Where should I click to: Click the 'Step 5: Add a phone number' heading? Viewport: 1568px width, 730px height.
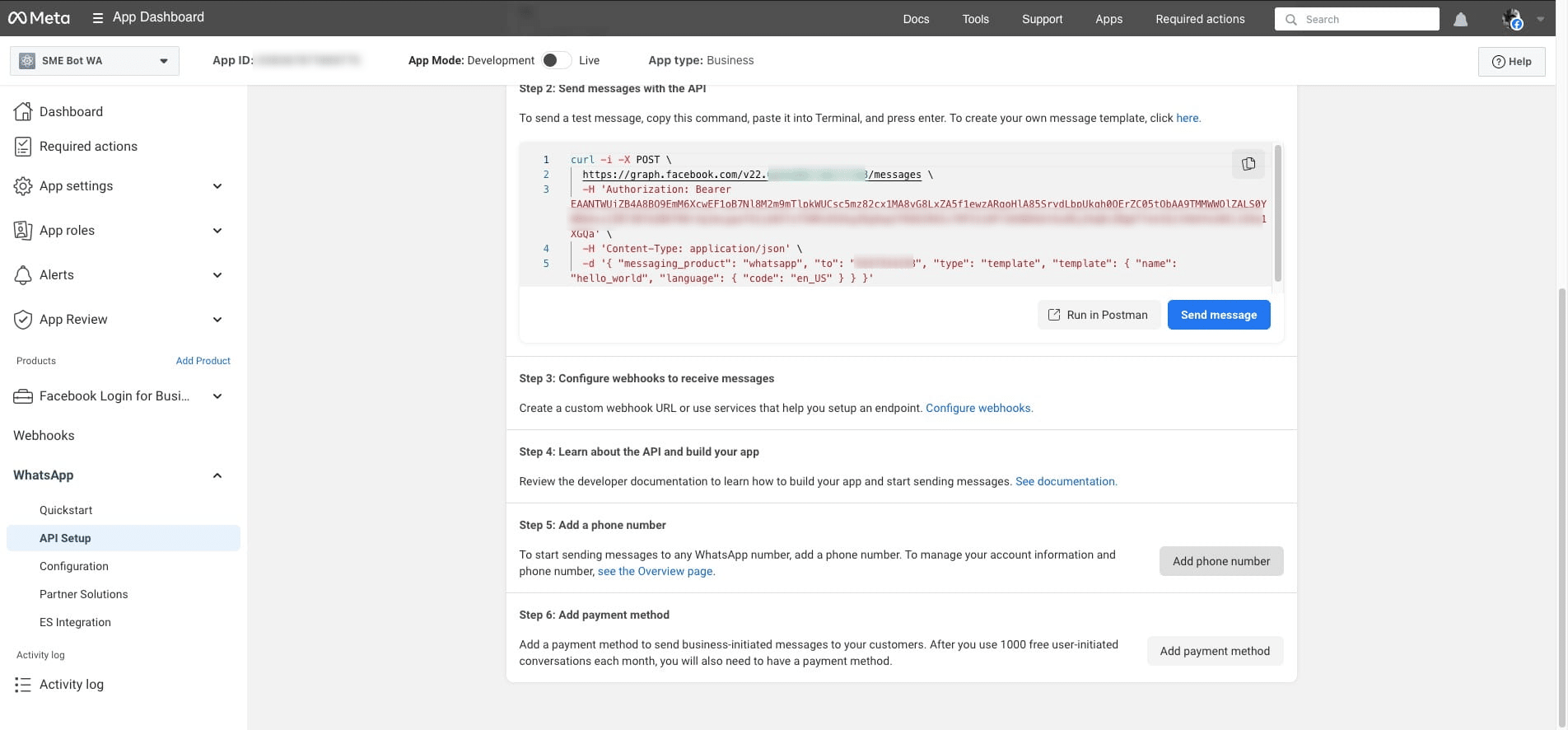593,525
